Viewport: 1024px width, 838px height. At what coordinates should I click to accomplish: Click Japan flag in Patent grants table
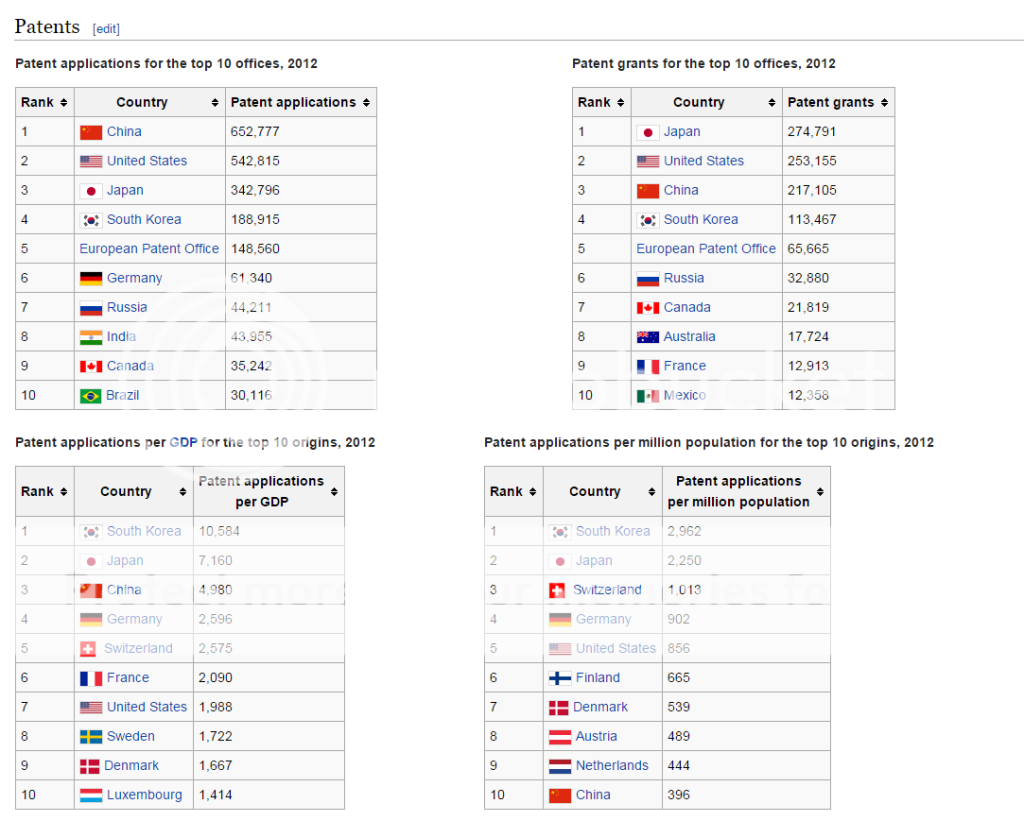[x=648, y=133]
